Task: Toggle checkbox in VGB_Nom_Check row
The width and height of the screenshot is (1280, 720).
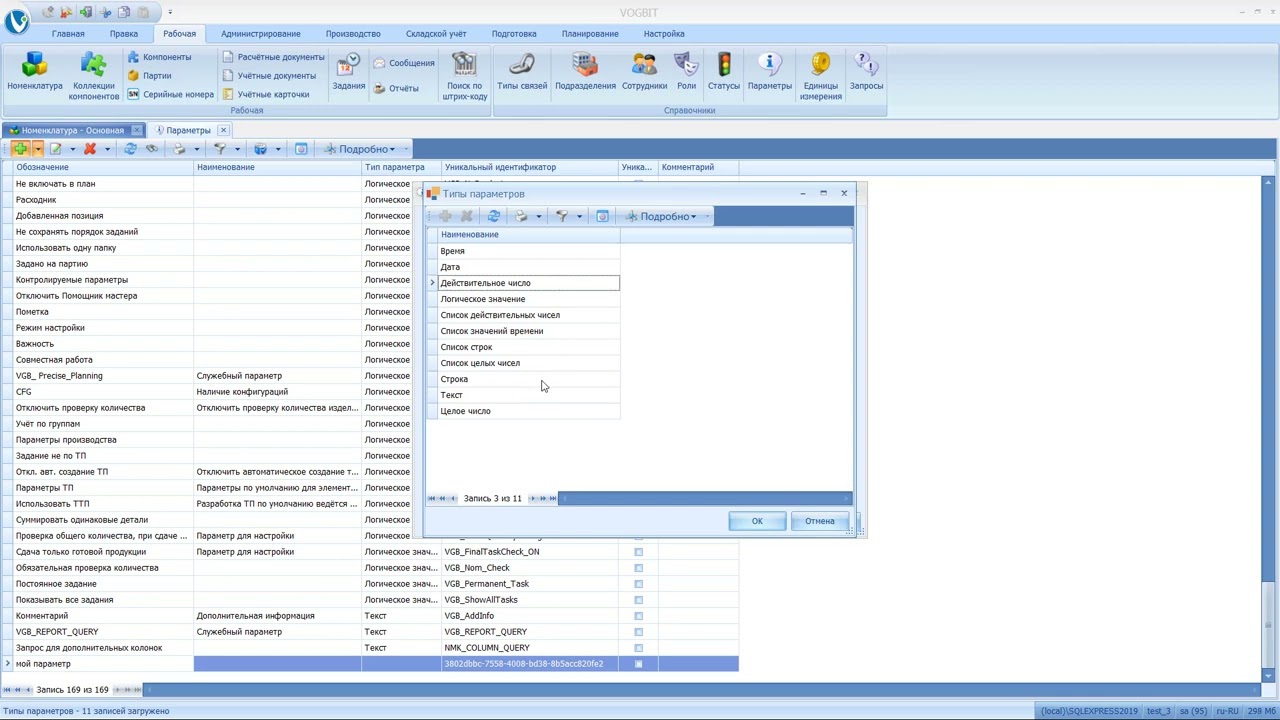Action: 638,568
